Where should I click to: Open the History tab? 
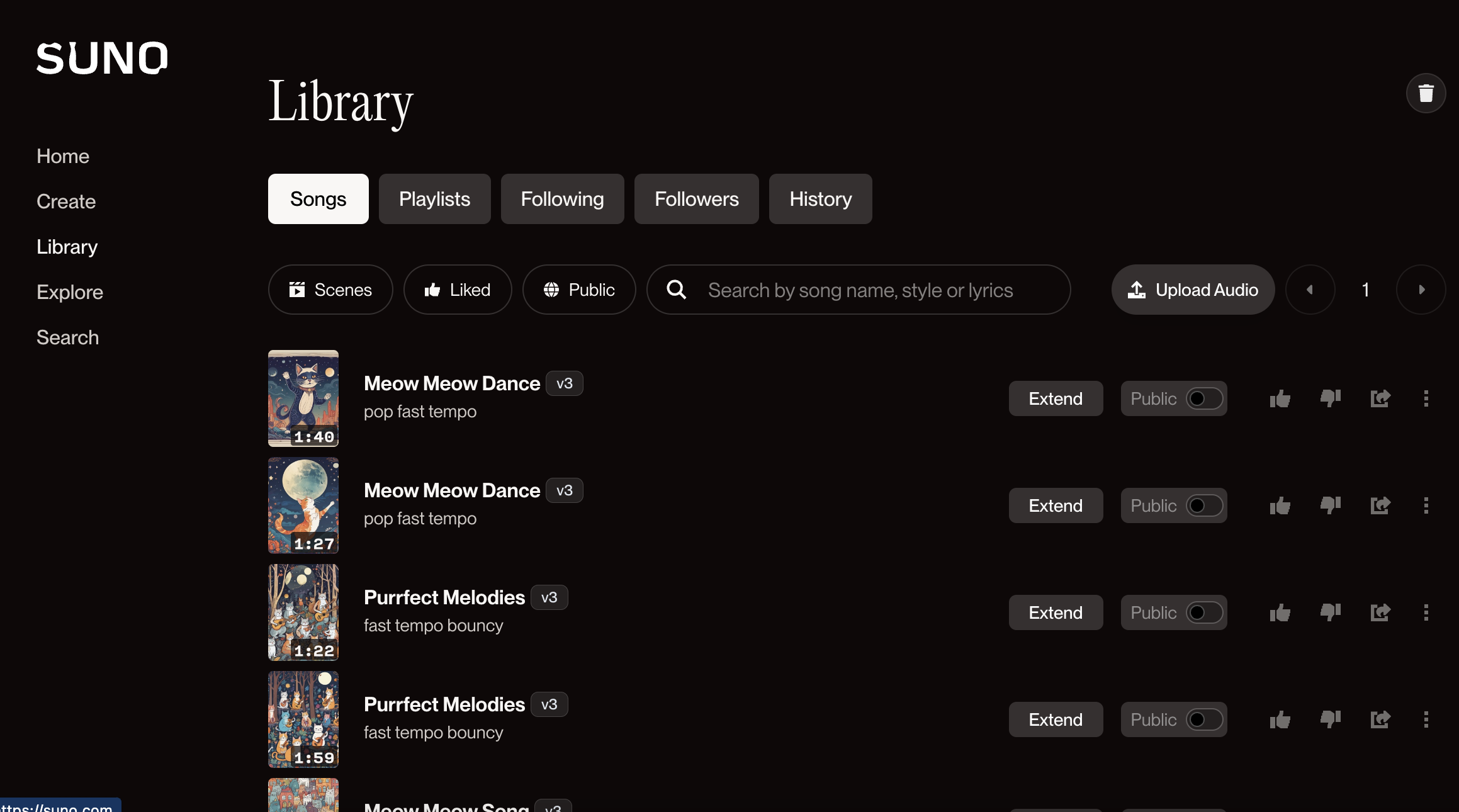click(820, 199)
